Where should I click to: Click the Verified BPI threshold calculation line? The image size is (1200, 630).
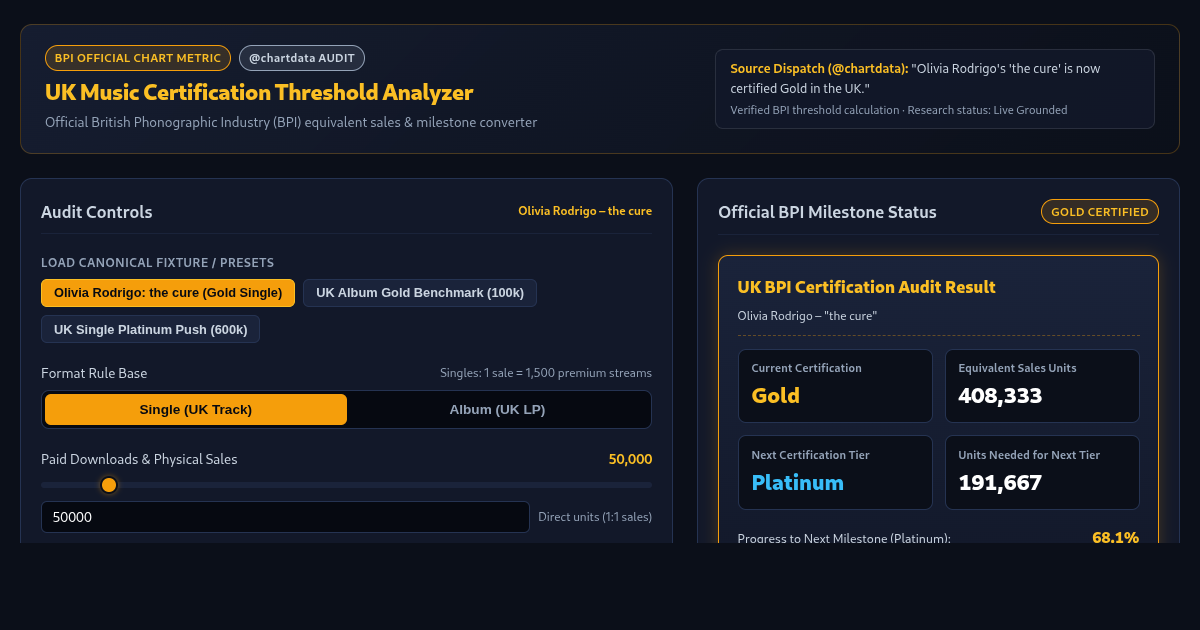click(x=898, y=110)
